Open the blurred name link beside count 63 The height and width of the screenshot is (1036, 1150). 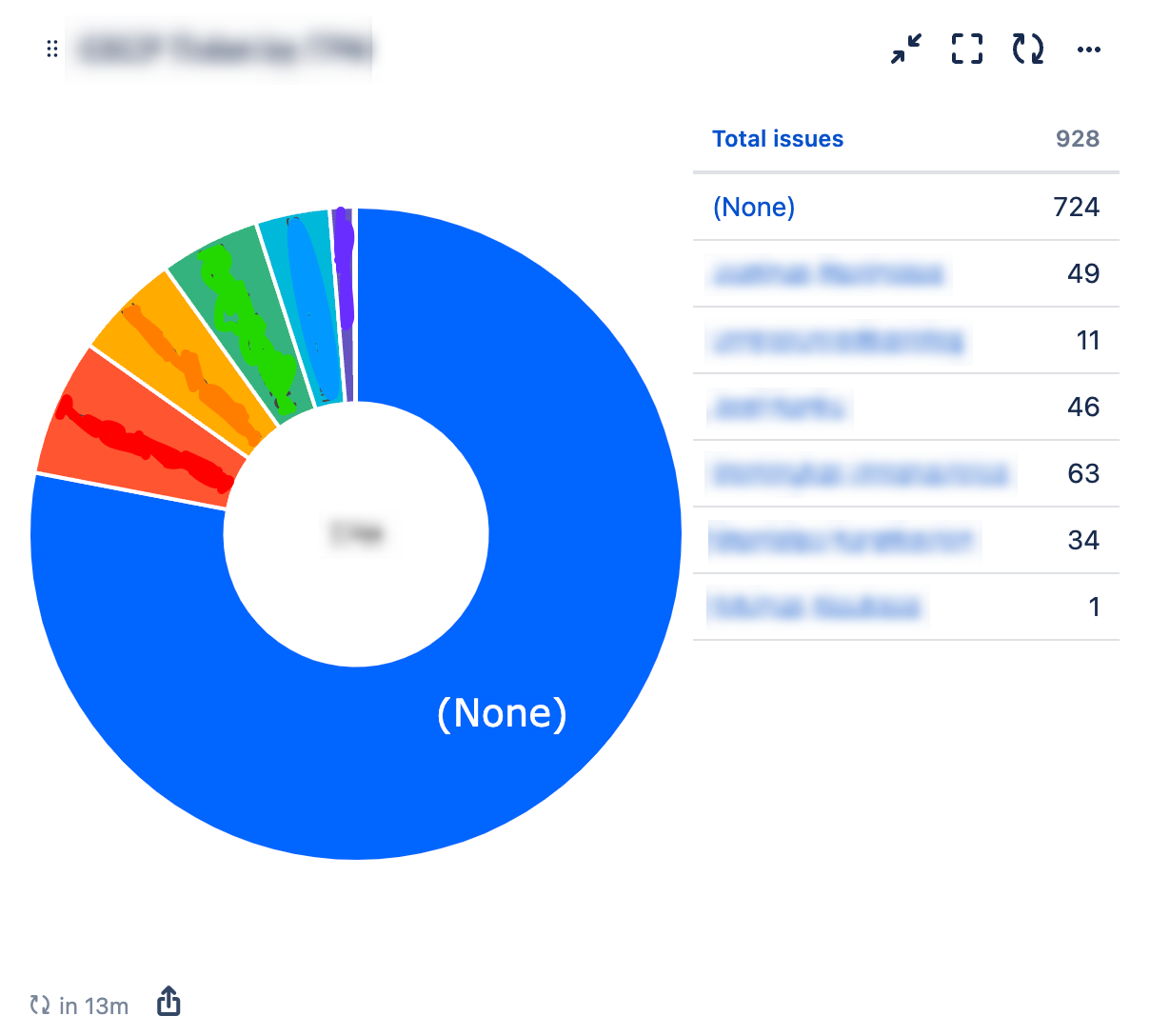861,473
